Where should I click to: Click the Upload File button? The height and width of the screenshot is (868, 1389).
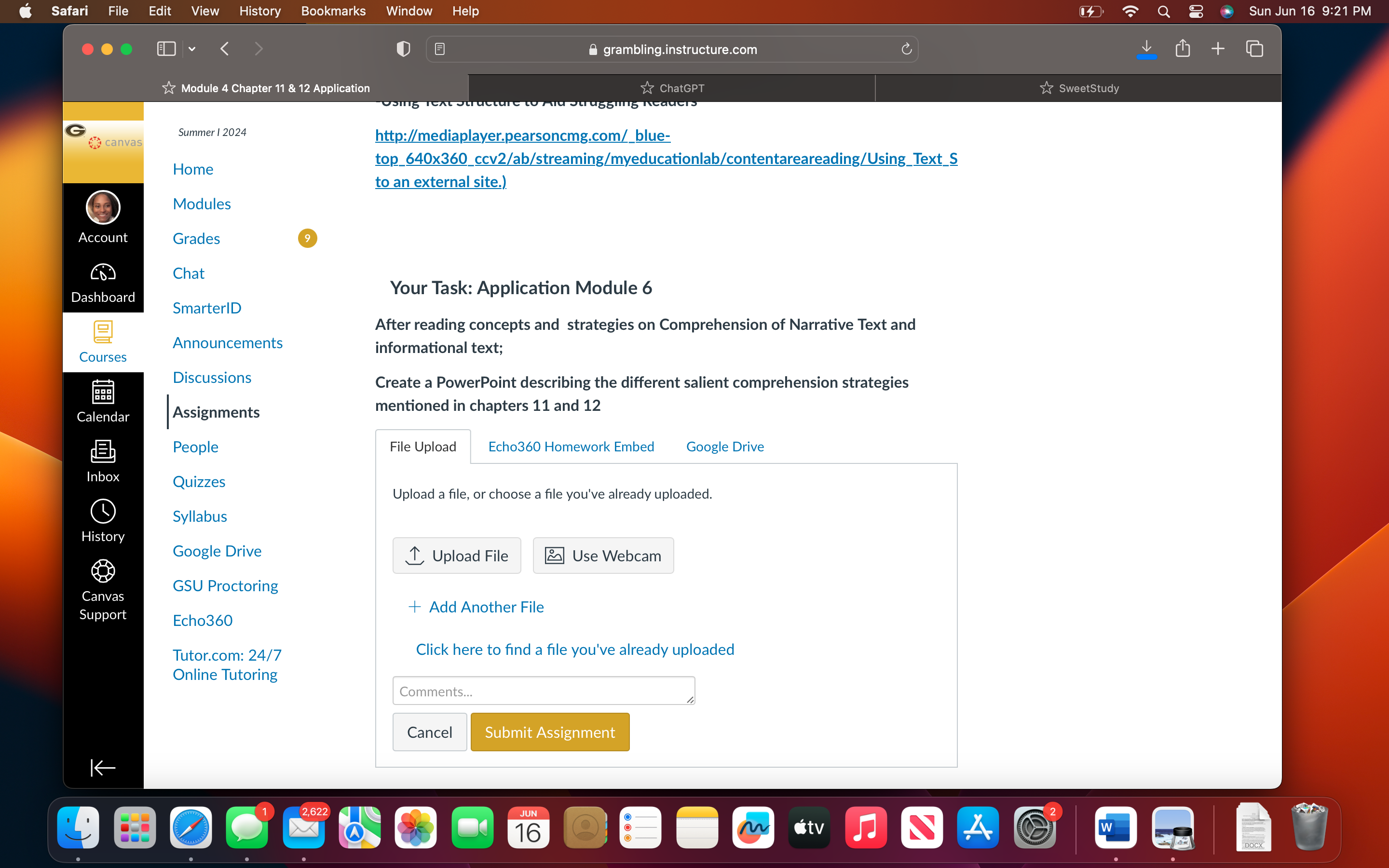tap(457, 556)
